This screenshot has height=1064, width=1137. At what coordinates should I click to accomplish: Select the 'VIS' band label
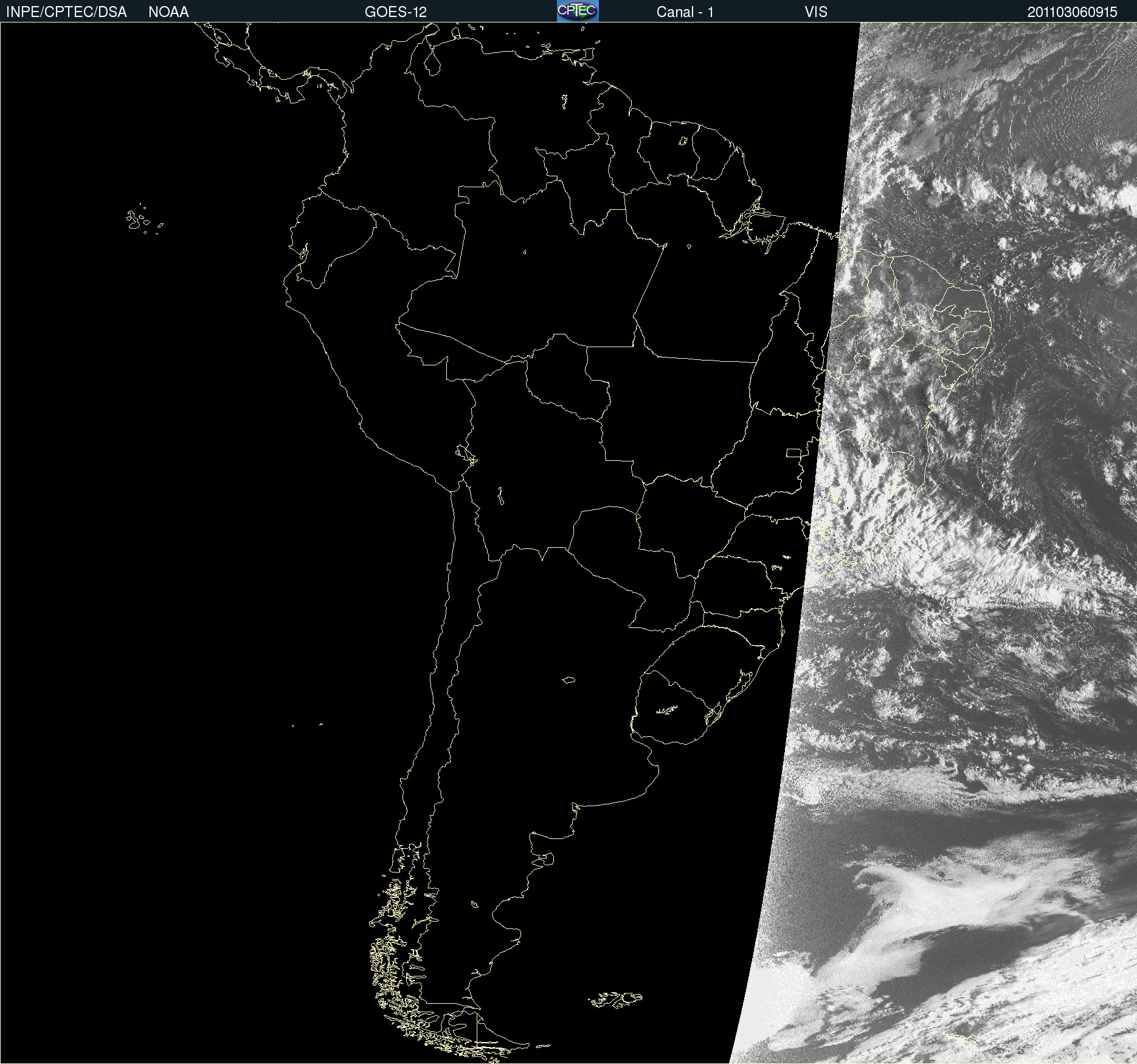(x=816, y=12)
